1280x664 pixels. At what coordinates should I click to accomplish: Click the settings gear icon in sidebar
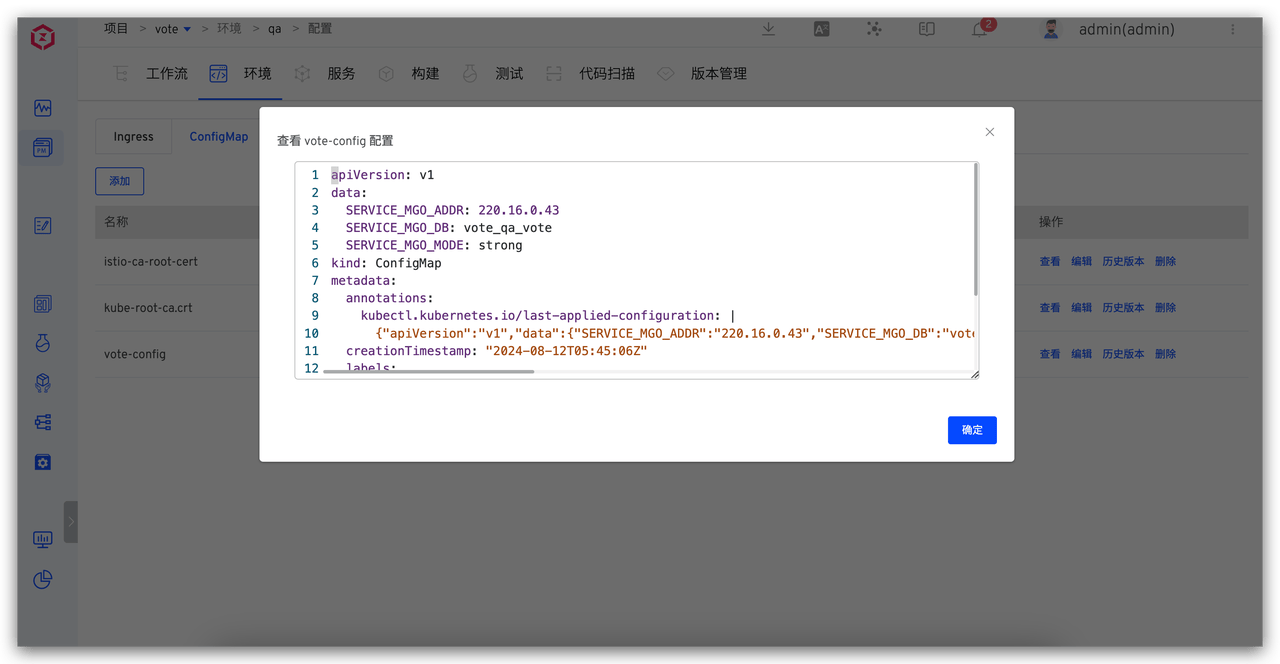[x=42, y=462]
